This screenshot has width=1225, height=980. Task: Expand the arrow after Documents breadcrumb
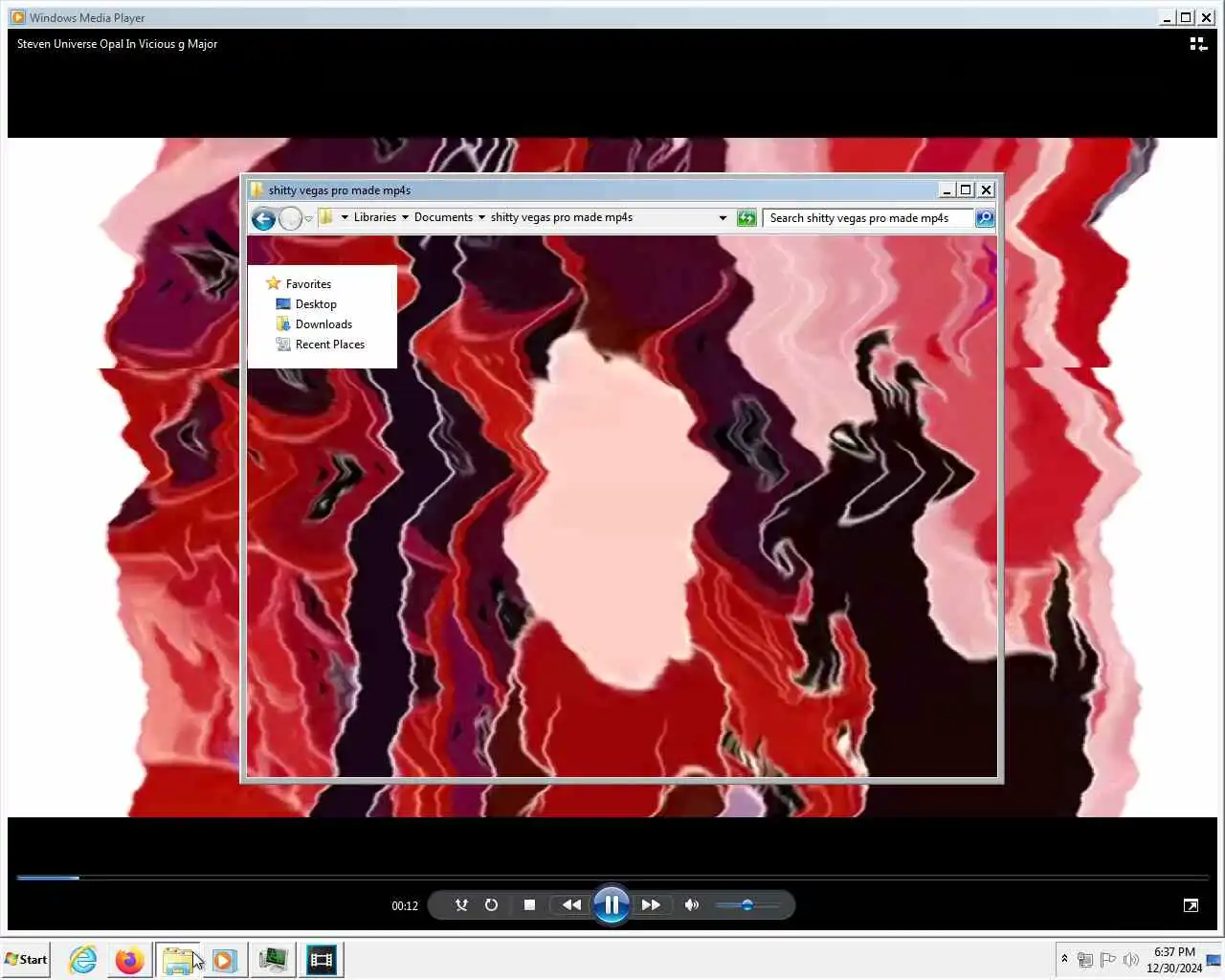tap(481, 217)
